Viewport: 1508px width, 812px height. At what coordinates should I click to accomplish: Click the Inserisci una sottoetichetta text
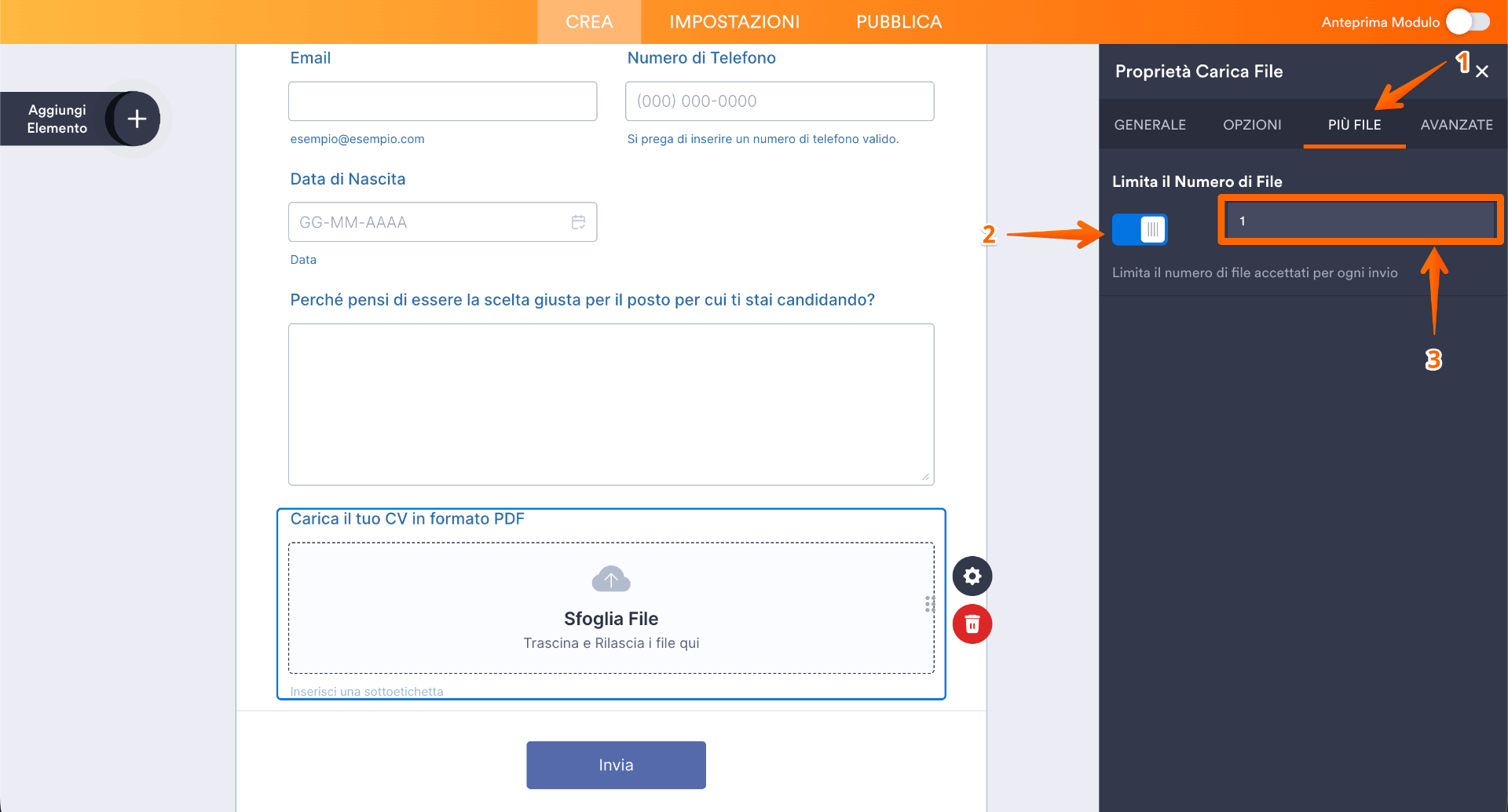pos(367,691)
